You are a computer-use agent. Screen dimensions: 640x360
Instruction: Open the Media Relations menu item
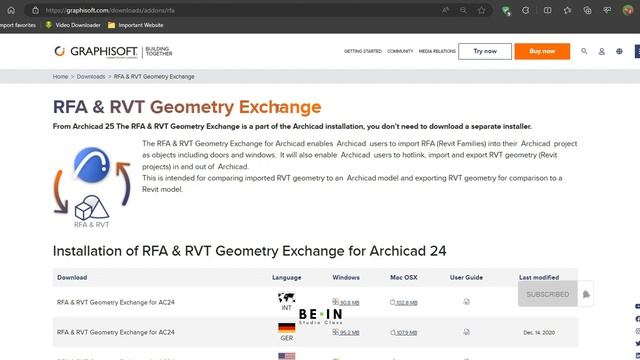pyautogui.click(x=437, y=51)
